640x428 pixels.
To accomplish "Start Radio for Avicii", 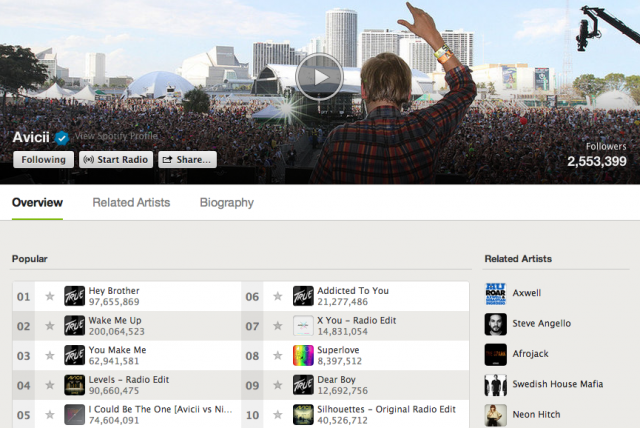I will click(115, 159).
